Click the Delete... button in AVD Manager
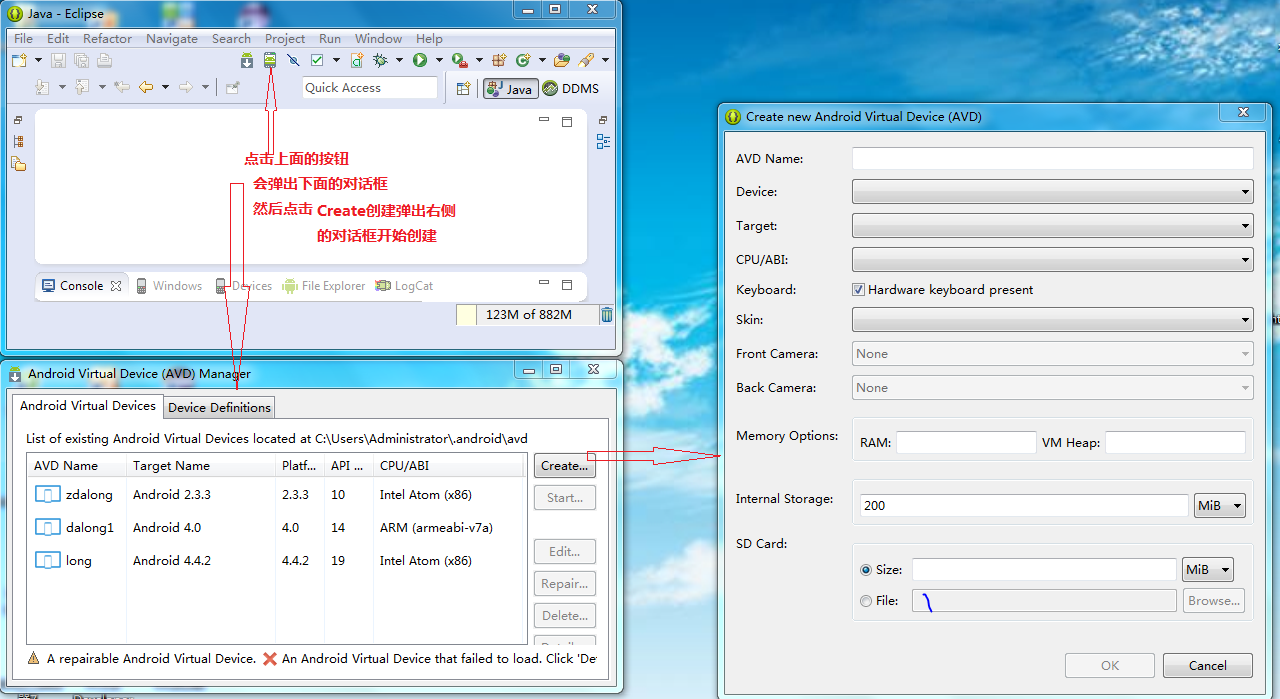 click(565, 616)
